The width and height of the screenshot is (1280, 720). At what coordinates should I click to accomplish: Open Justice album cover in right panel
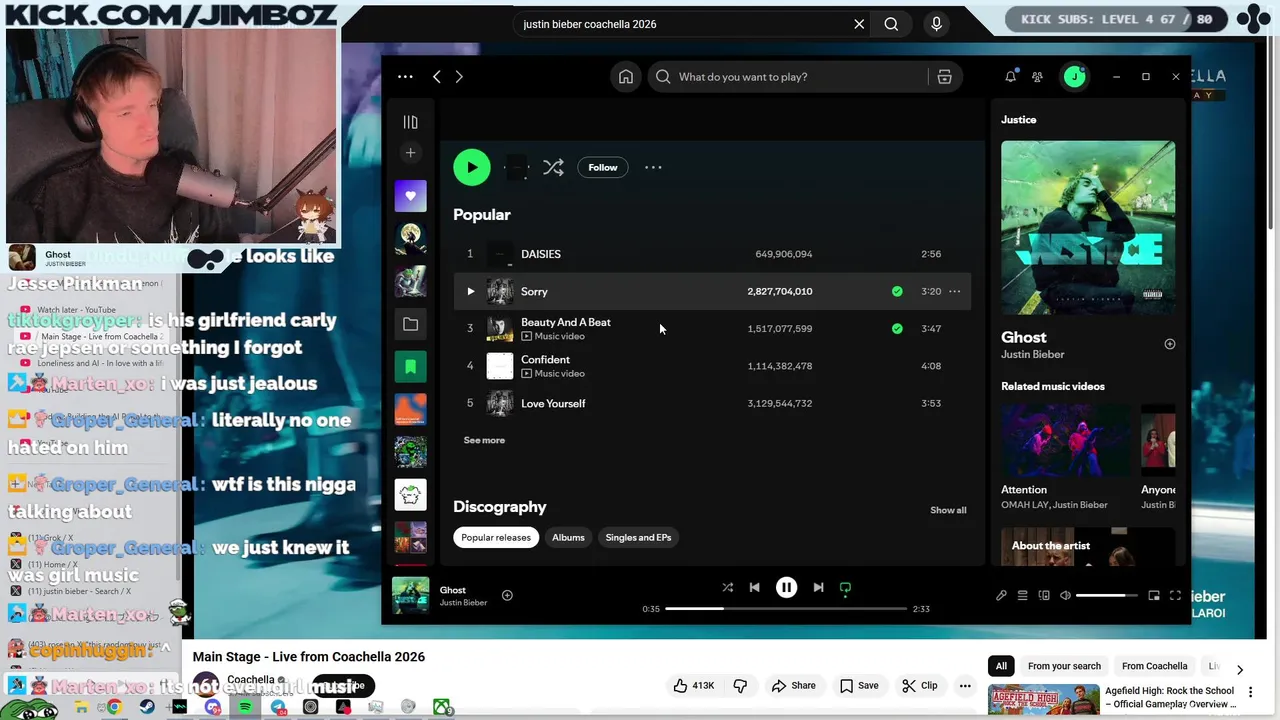pyautogui.click(x=1088, y=227)
